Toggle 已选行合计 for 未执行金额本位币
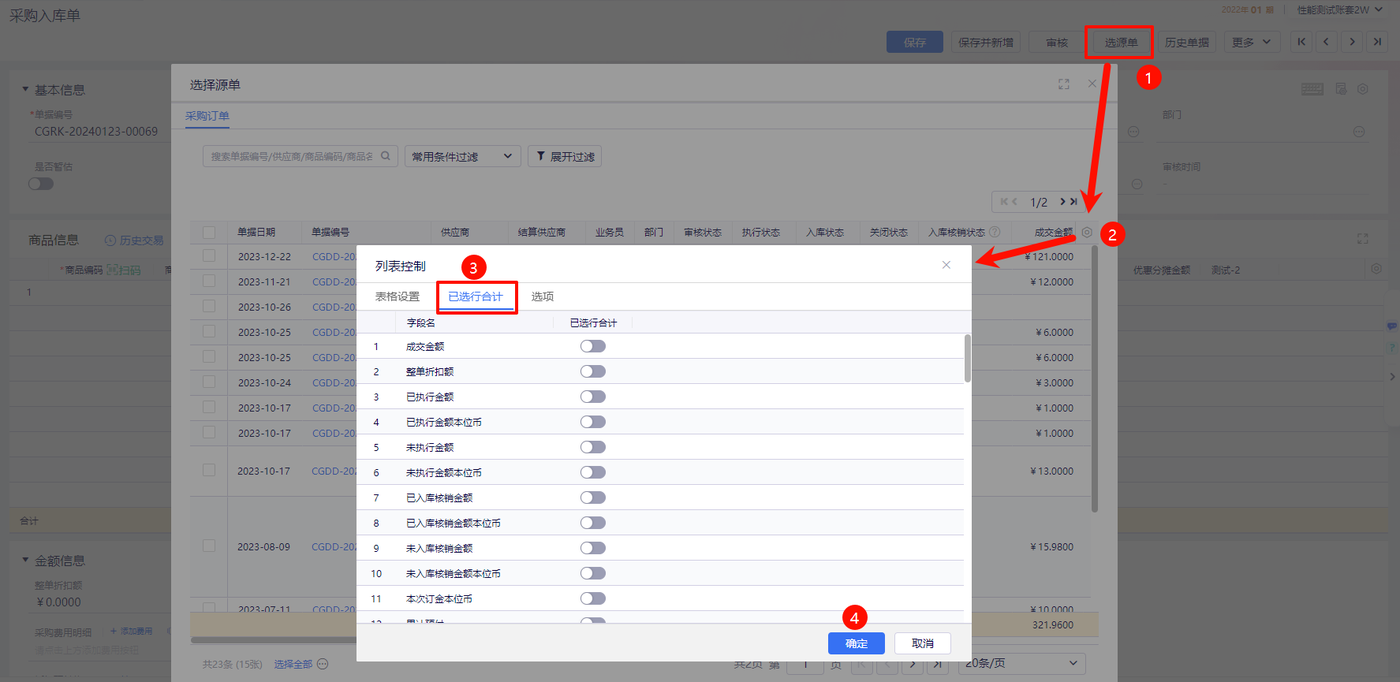Screen dimensions: 1400x682 [593, 472]
